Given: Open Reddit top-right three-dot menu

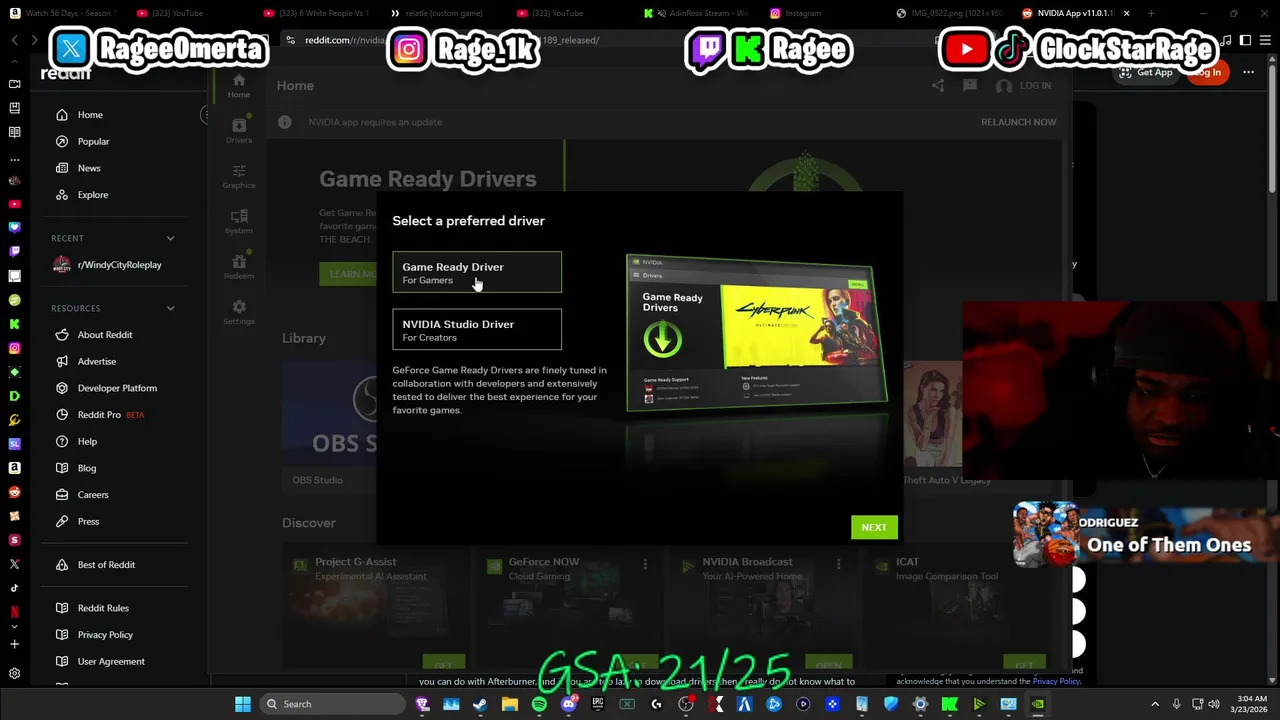Looking at the screenshot, I should 1248,72.
